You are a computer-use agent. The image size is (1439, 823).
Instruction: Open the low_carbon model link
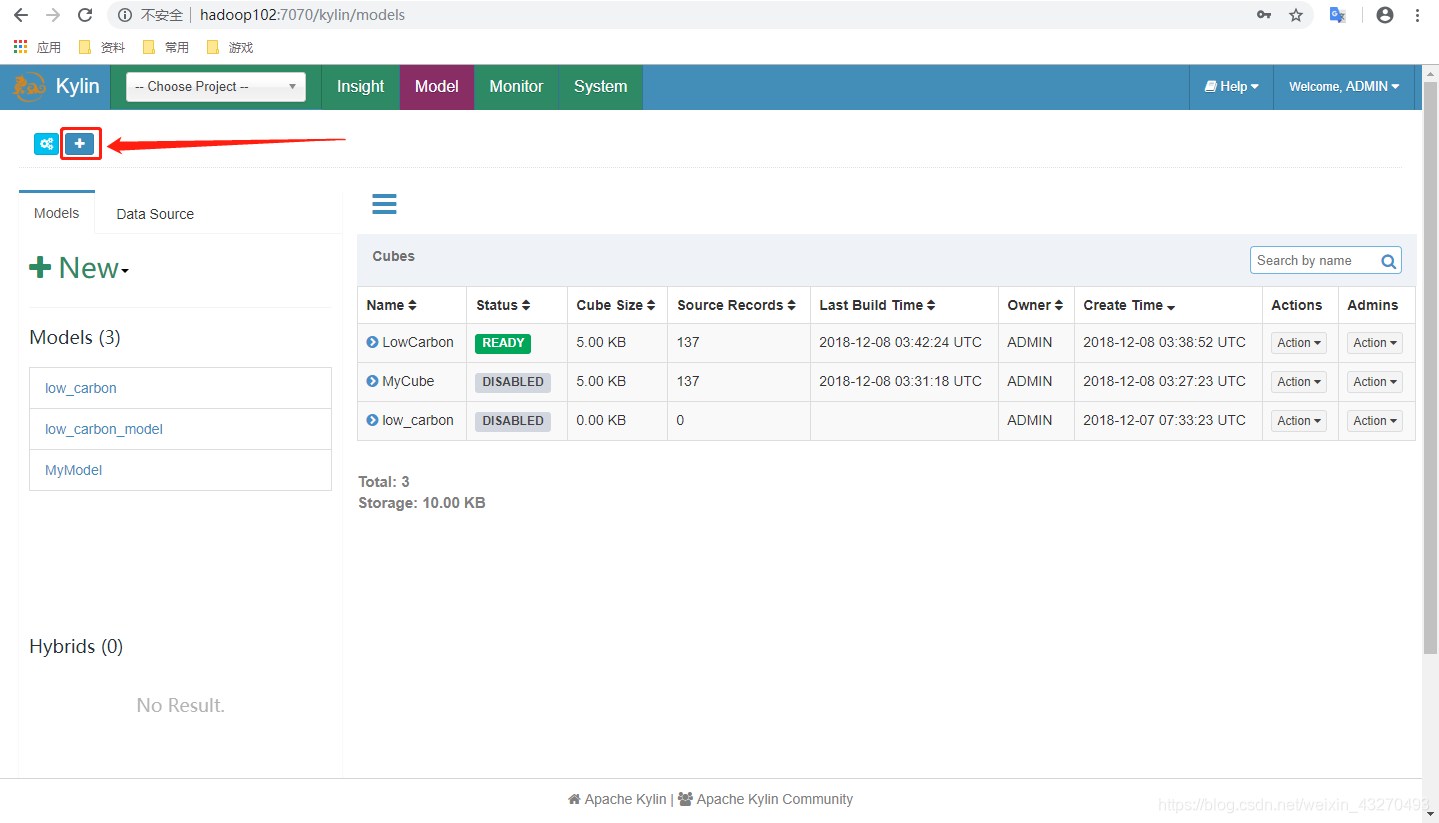coord(81,388)
